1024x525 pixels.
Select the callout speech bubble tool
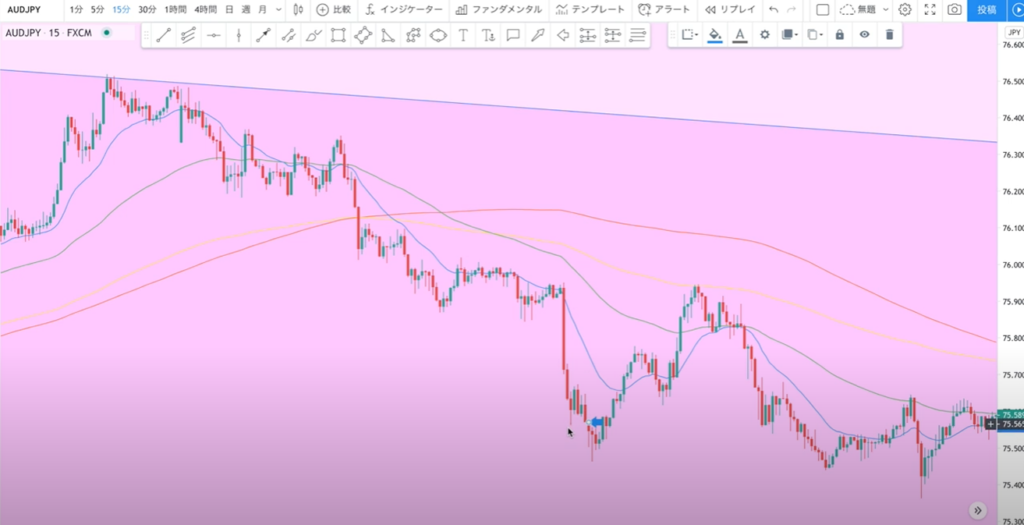pyautogui.click(x=513, y=35)
